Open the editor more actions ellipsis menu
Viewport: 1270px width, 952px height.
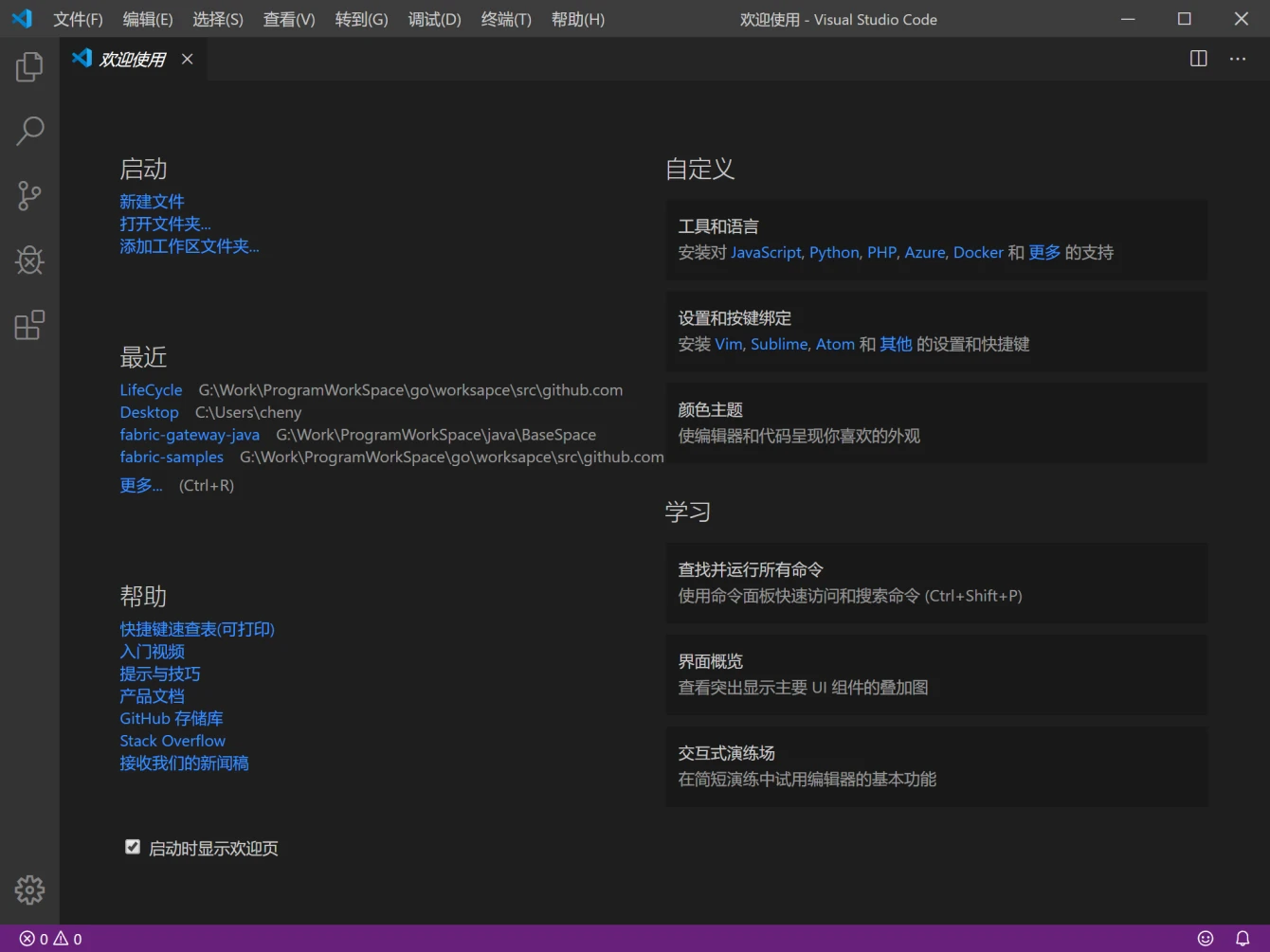[1238, 59]
